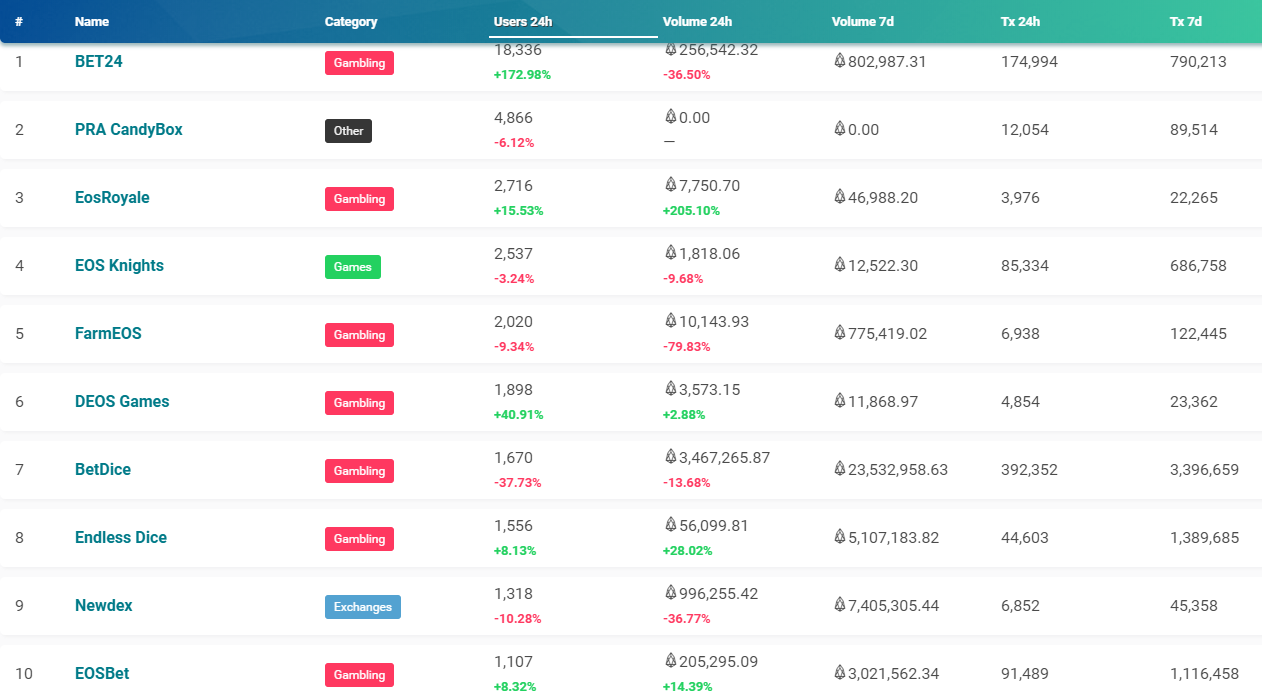The height and width of the screenshot is (692, 1262).
Task: Click Gambling tag in BET24 row
Action: coord(359,63)
